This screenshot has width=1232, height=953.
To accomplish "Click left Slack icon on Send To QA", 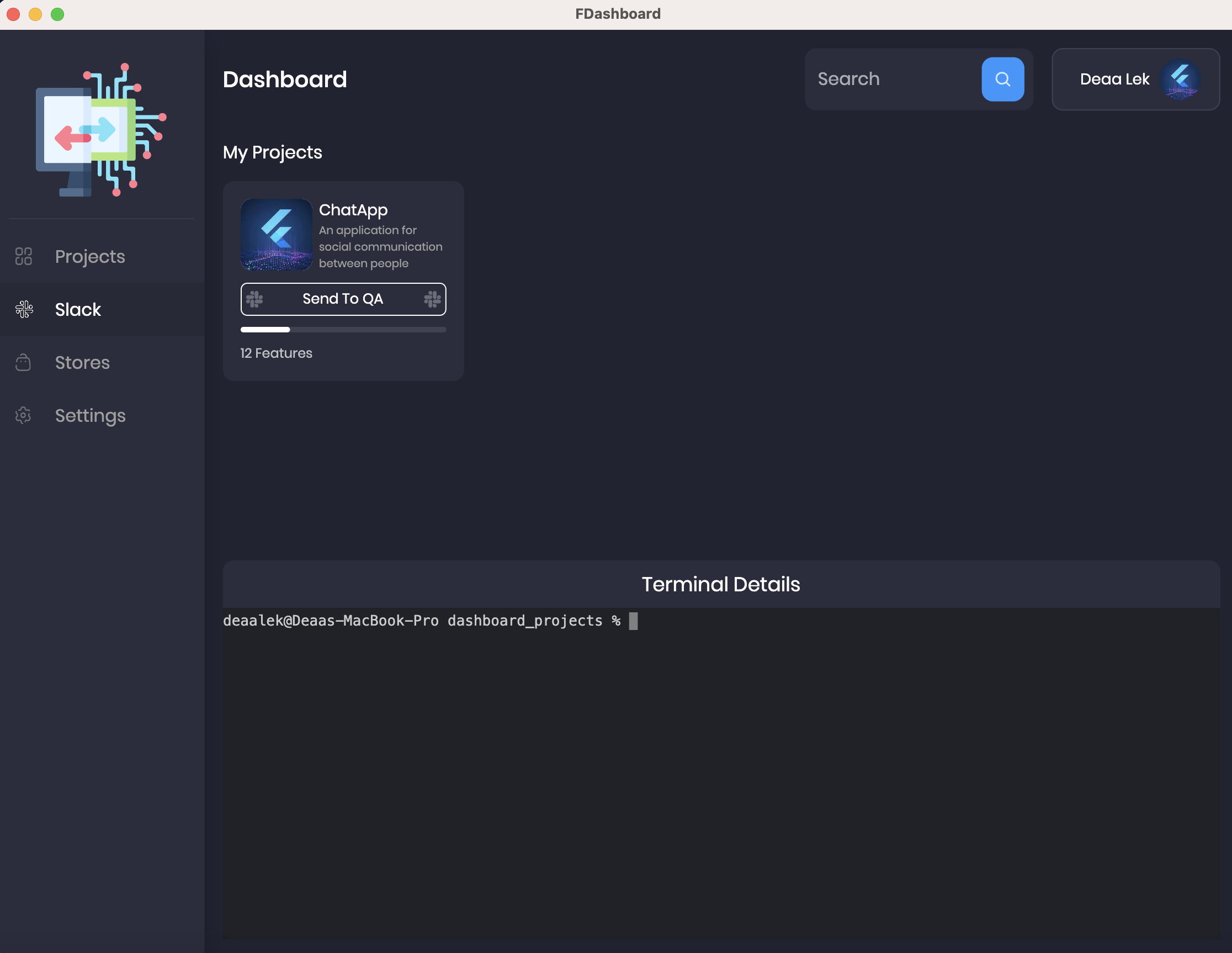I will (254, 299).
